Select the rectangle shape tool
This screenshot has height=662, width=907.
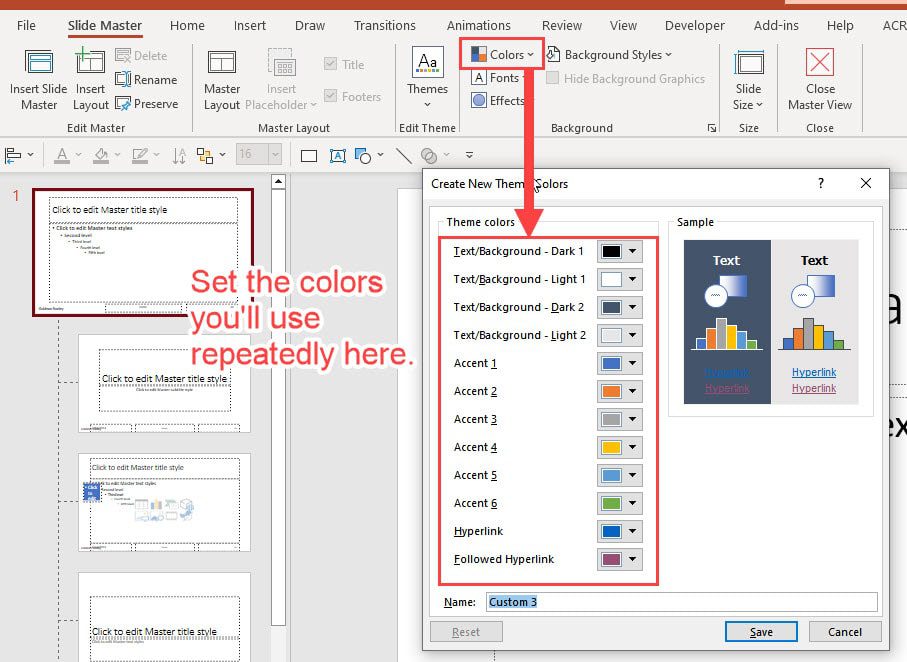pos(308,155)
